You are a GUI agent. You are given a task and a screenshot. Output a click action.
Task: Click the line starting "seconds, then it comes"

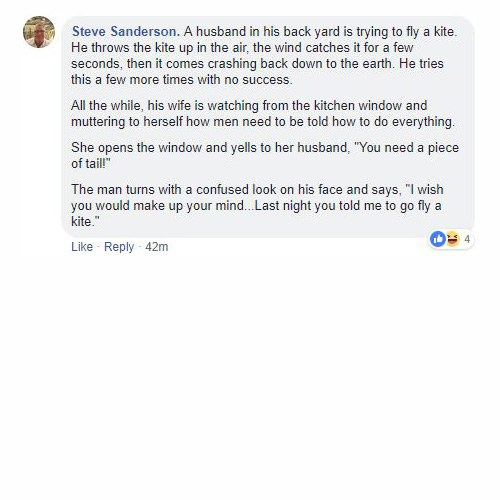point(257,64)
